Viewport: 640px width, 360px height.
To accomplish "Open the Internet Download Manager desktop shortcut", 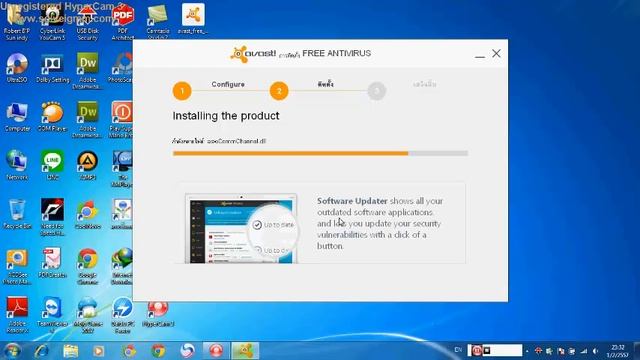I will [122, 266].
